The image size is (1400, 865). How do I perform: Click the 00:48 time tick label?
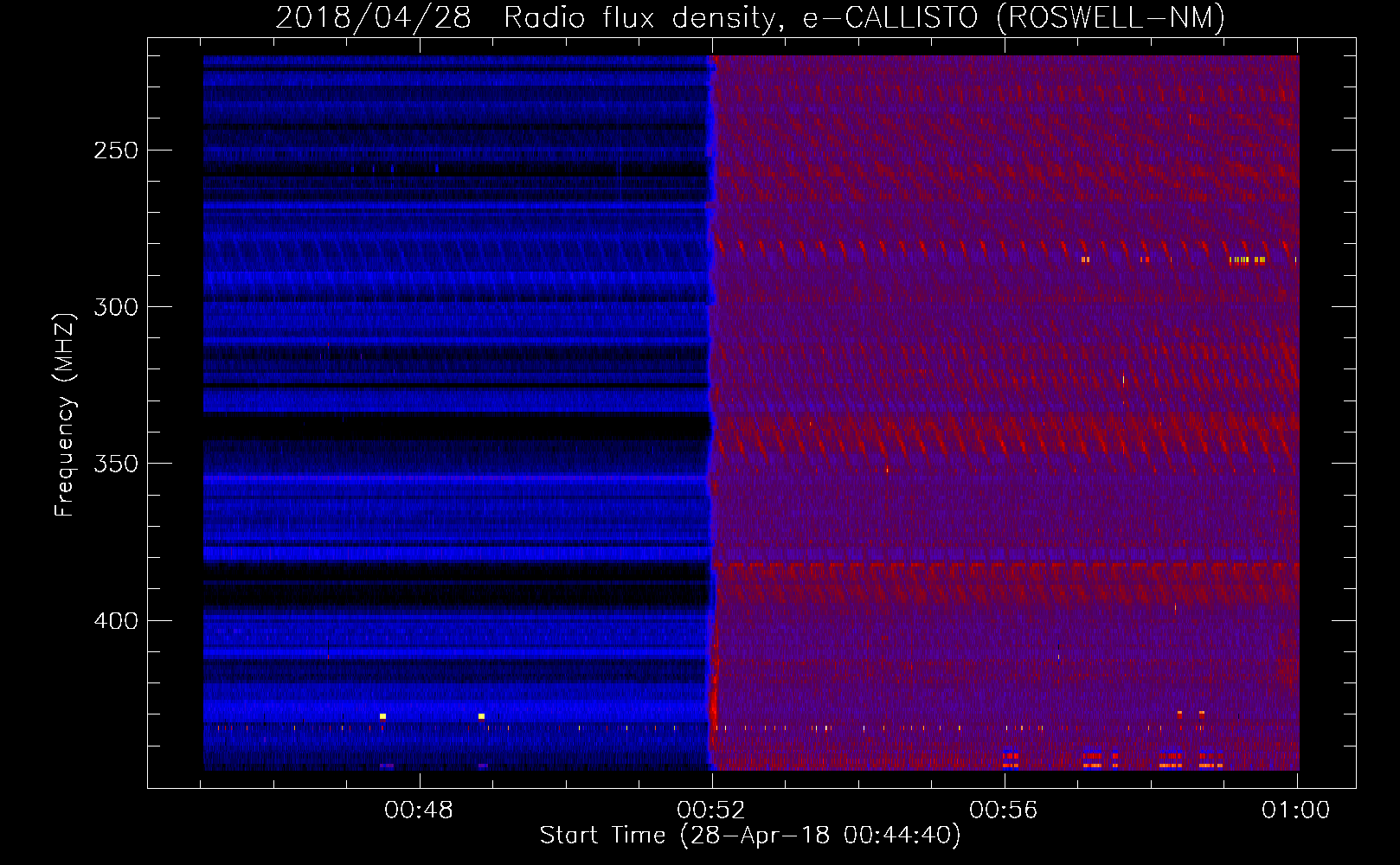419,811
